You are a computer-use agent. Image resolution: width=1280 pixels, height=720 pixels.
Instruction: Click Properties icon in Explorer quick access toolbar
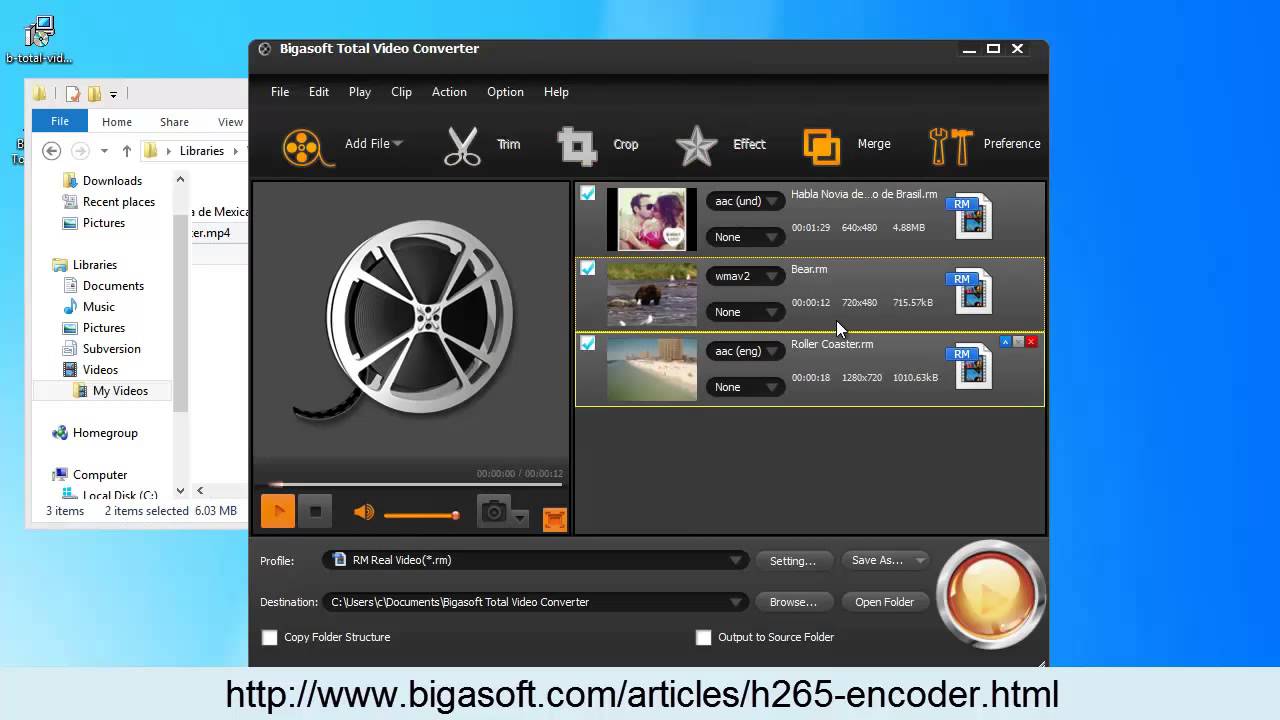coord(72,94)
